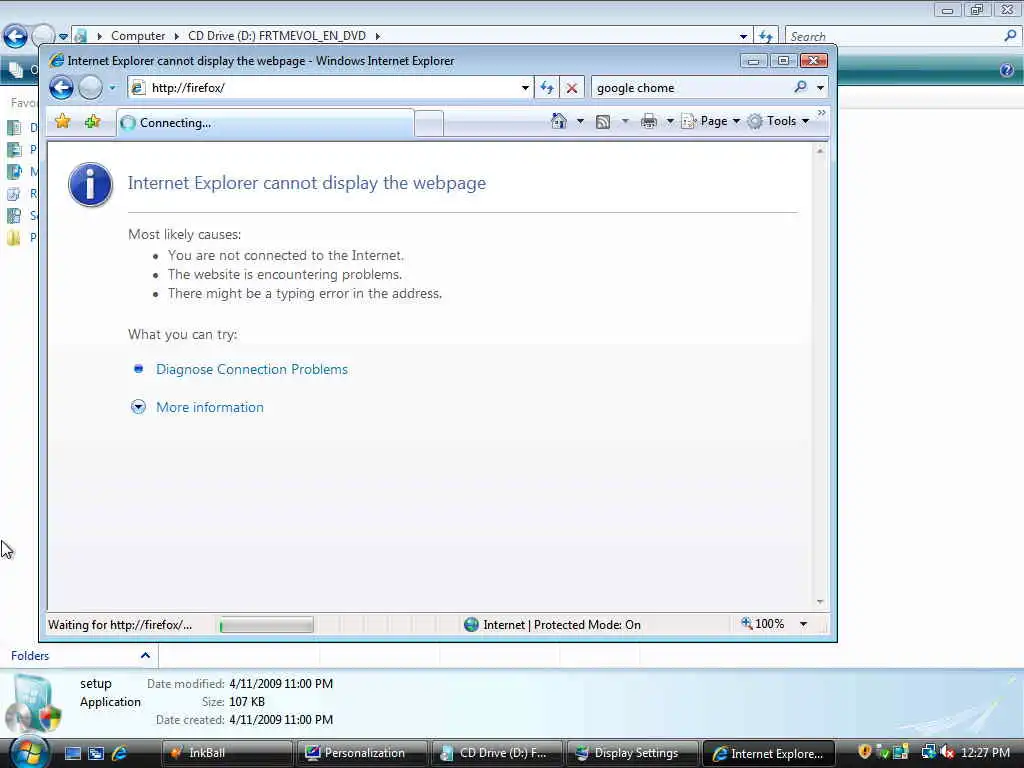1024x768 pixels.
Task: Open the Windows Start orb
Action: point(29,752)
